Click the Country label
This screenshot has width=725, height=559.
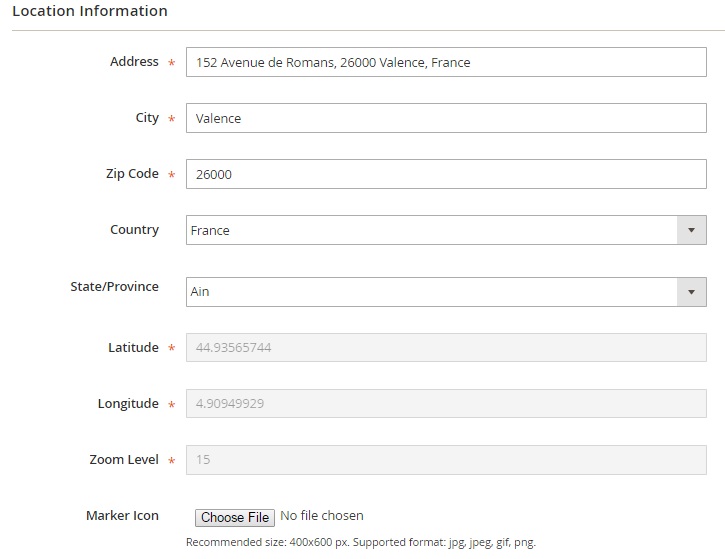pyautogui.click(x=134, y=230)
